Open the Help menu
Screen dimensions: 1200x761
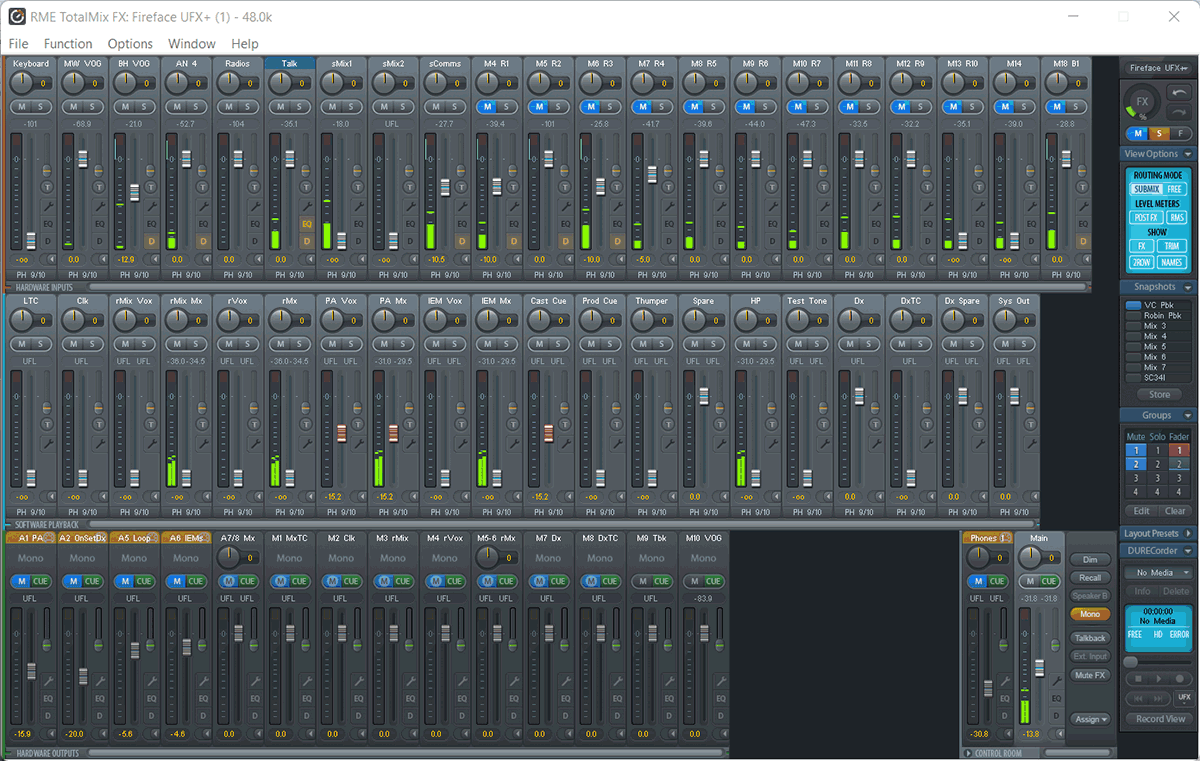(x=245, y=44)
